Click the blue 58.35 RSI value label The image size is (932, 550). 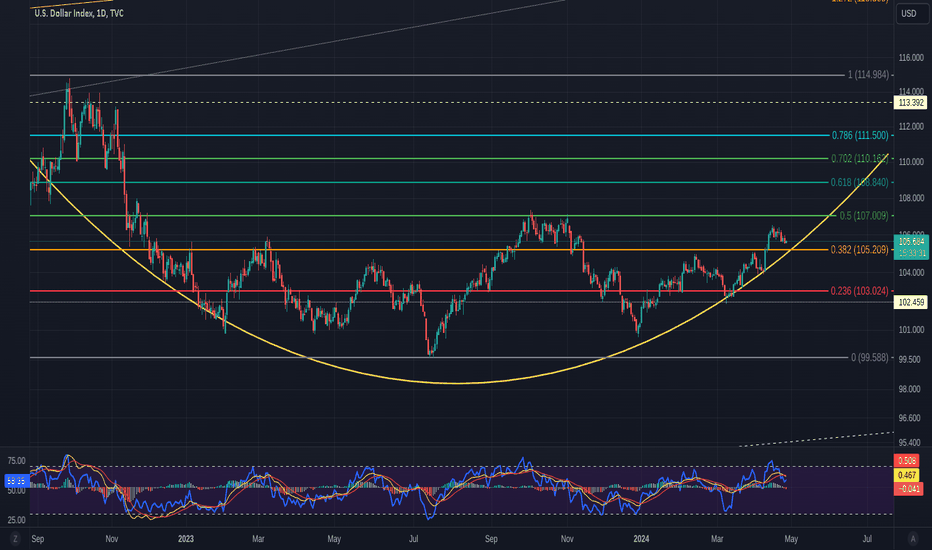(x=15, y=481)
